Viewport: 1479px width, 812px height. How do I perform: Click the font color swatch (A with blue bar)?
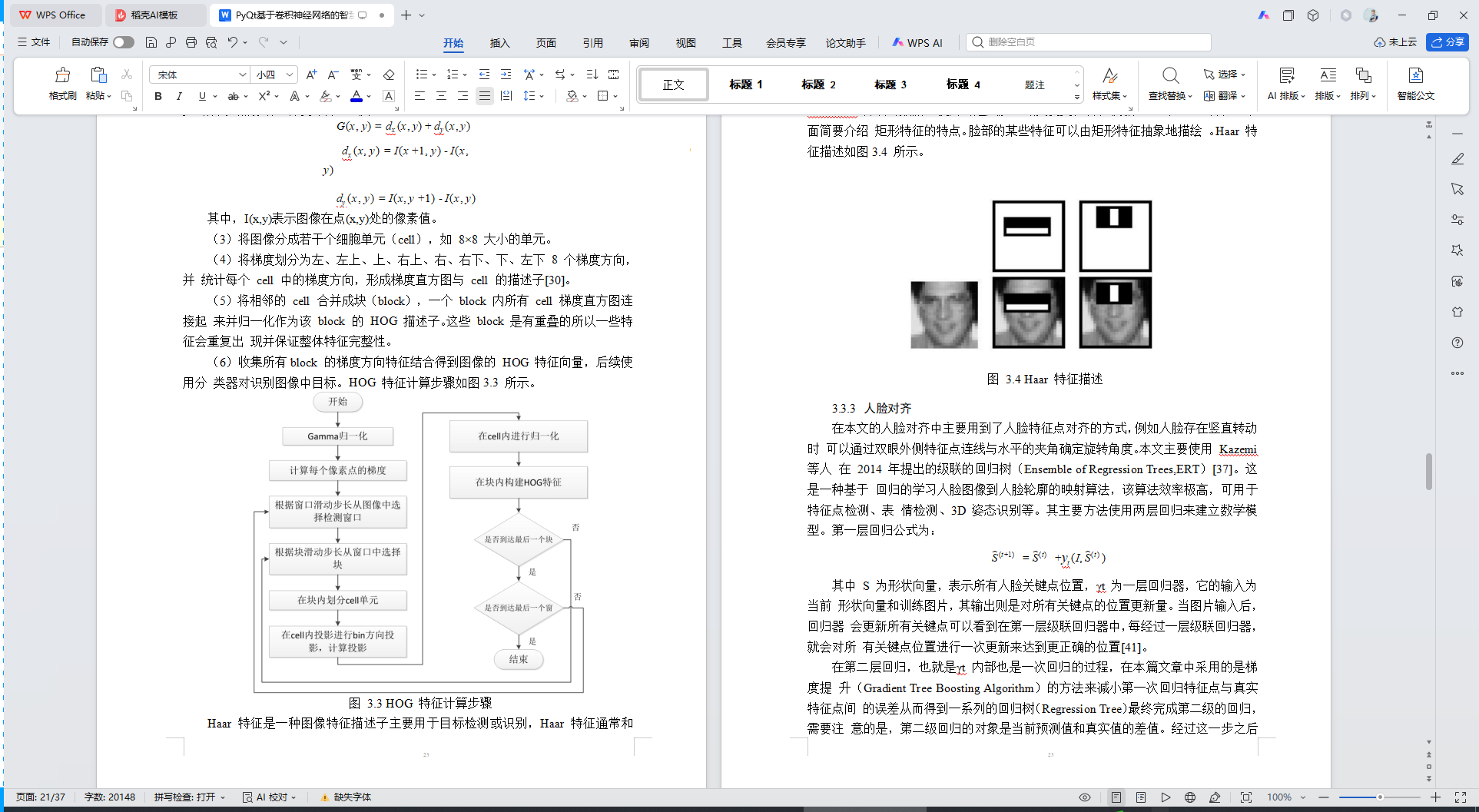pos(356,96)
